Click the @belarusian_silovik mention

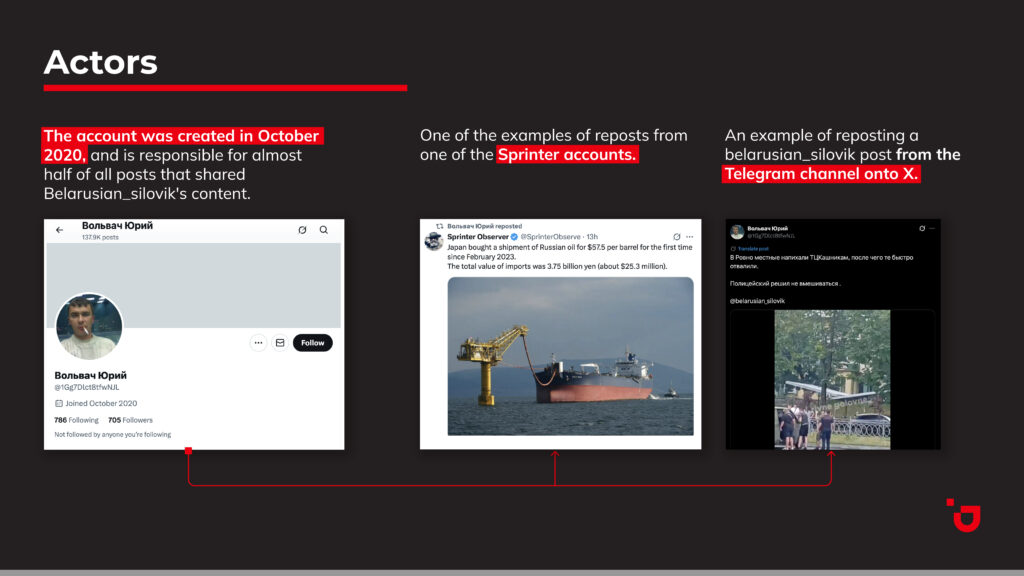(x=757, y=300)
